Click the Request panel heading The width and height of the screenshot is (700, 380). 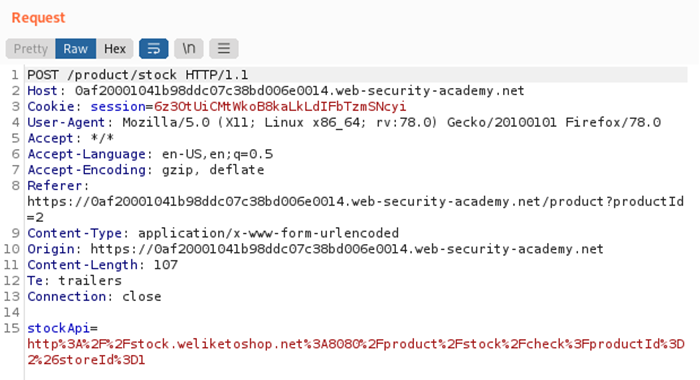[38, 18]
